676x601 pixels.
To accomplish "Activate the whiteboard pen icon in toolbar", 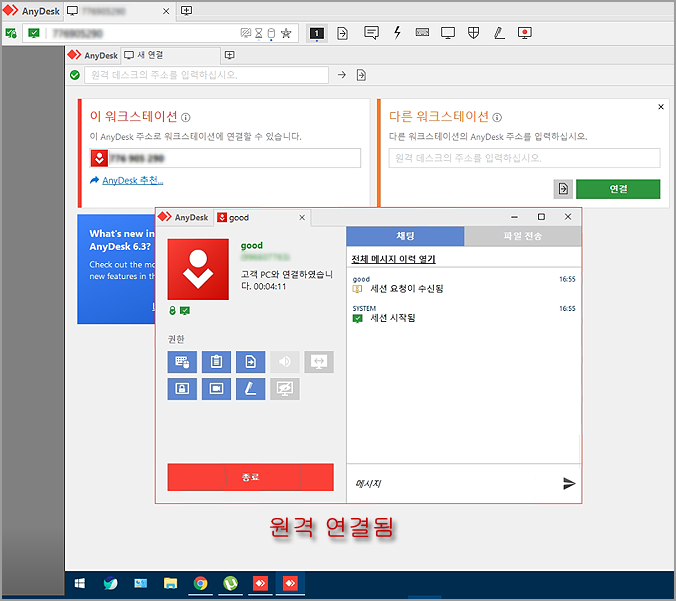I will point(499,33).
